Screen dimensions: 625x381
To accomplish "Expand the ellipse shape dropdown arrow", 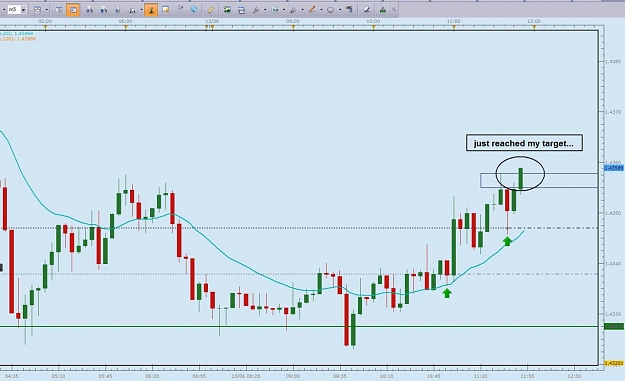I will click(340, 10).
